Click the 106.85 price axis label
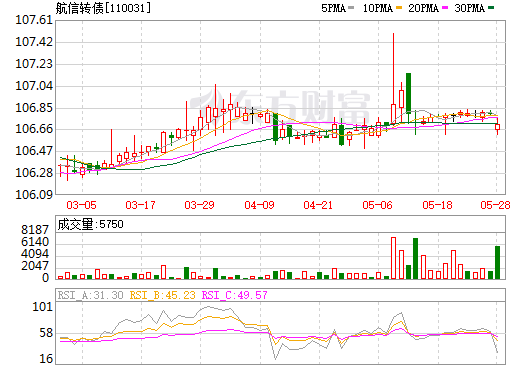The width and height of the screenshot is (520, 365). pyautogui.click(x=34, y=108)
